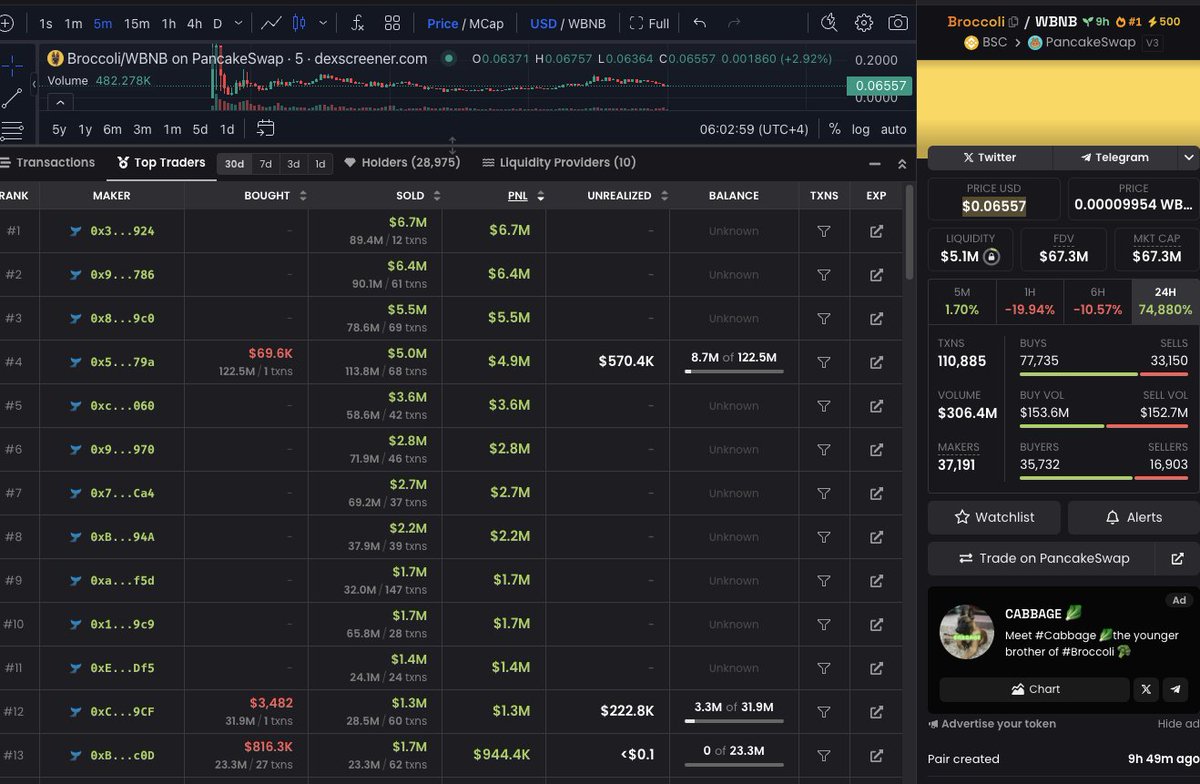
Task: Undo the last chart action
Action: [700, 23]
